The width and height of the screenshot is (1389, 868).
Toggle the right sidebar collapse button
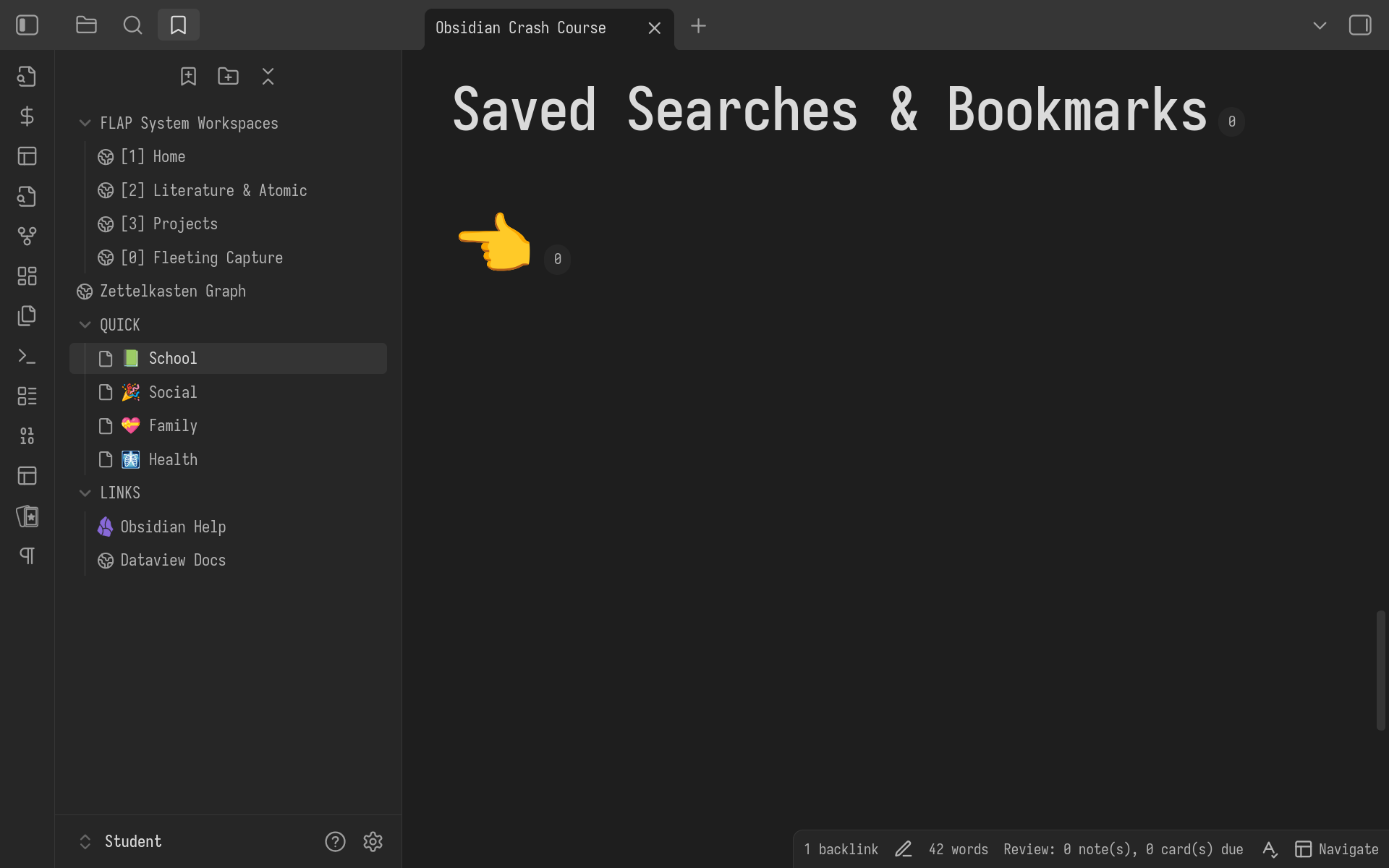click(1360, 25)
